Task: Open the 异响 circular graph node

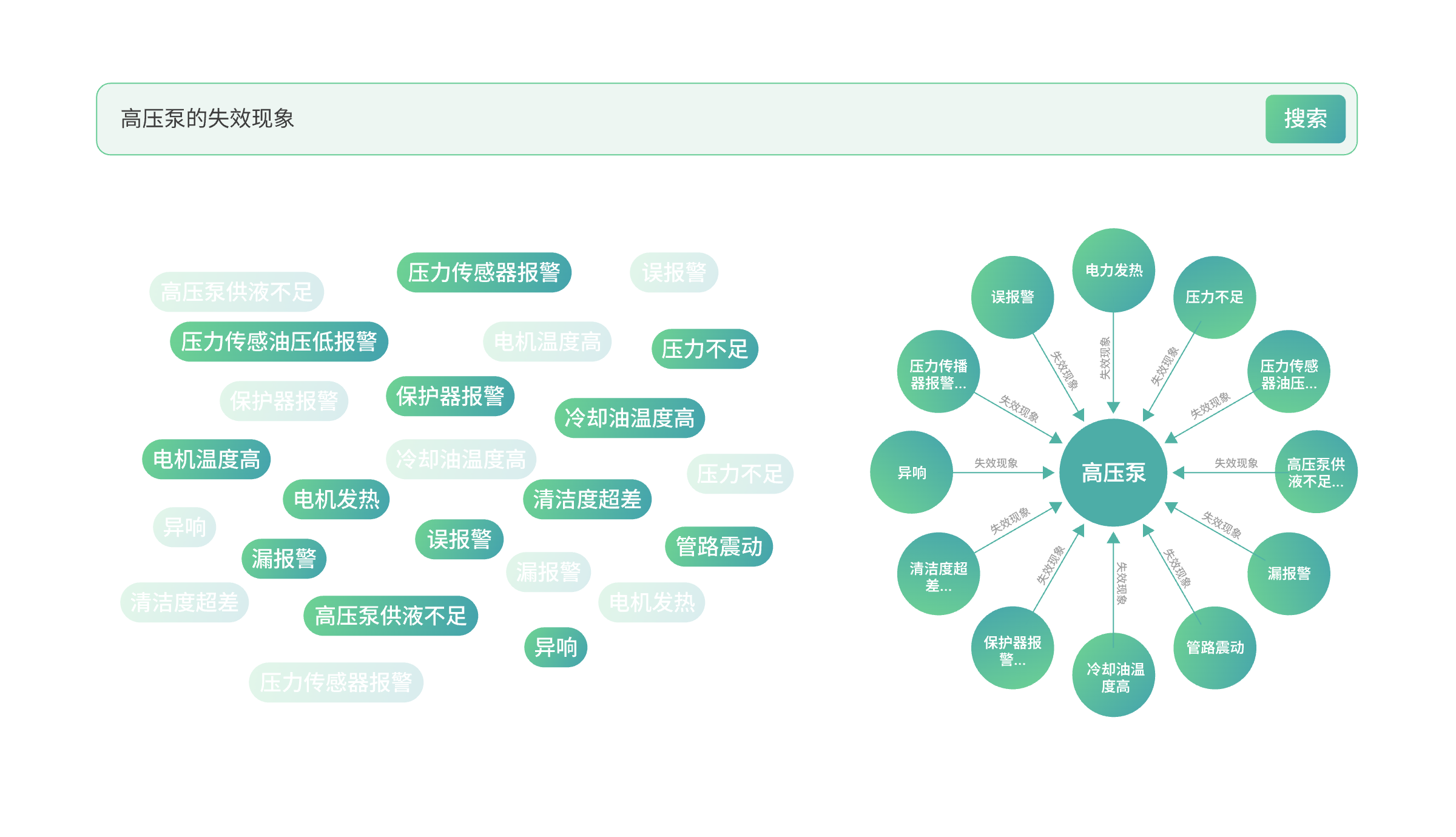Action: click(x=912, y=472)
